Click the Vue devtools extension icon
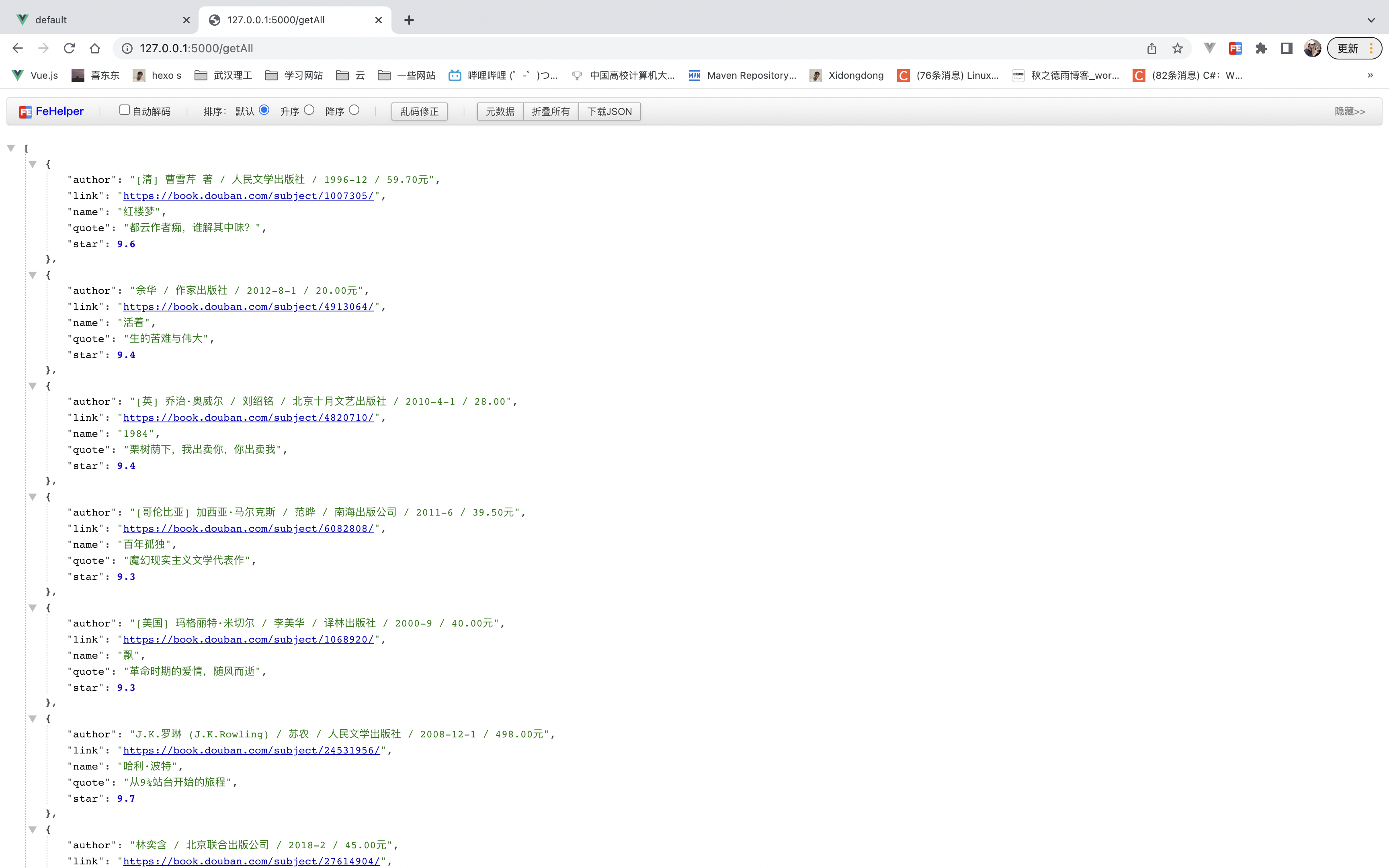Viewport: 1389px width, 868px height. (1209, 48)
